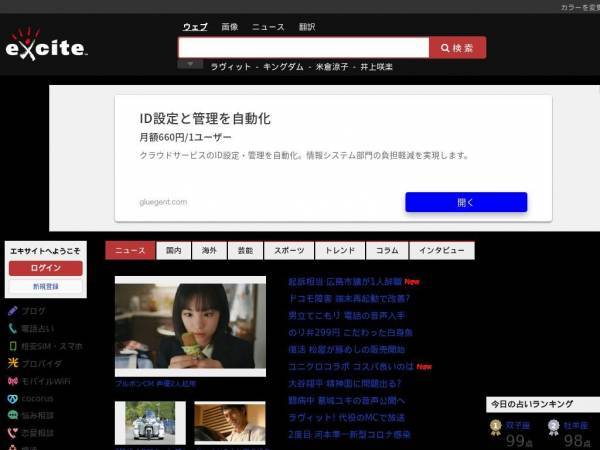Click the speech bubble icon for 悩み相談
Screen dimensions: 600x450
pos(13,415)
